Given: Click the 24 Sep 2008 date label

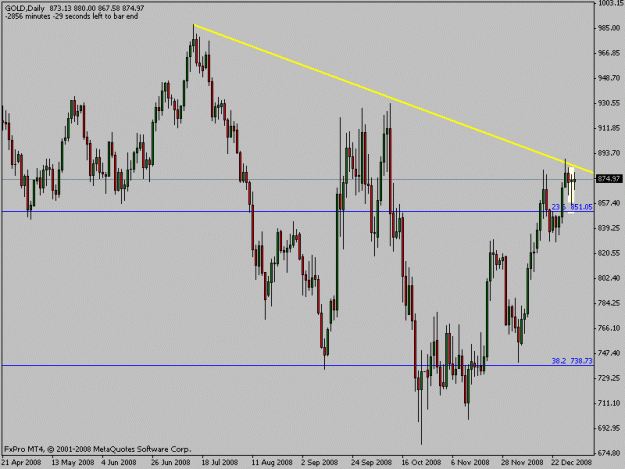Looking at the screenshot, I should click(x=371, y=462).
